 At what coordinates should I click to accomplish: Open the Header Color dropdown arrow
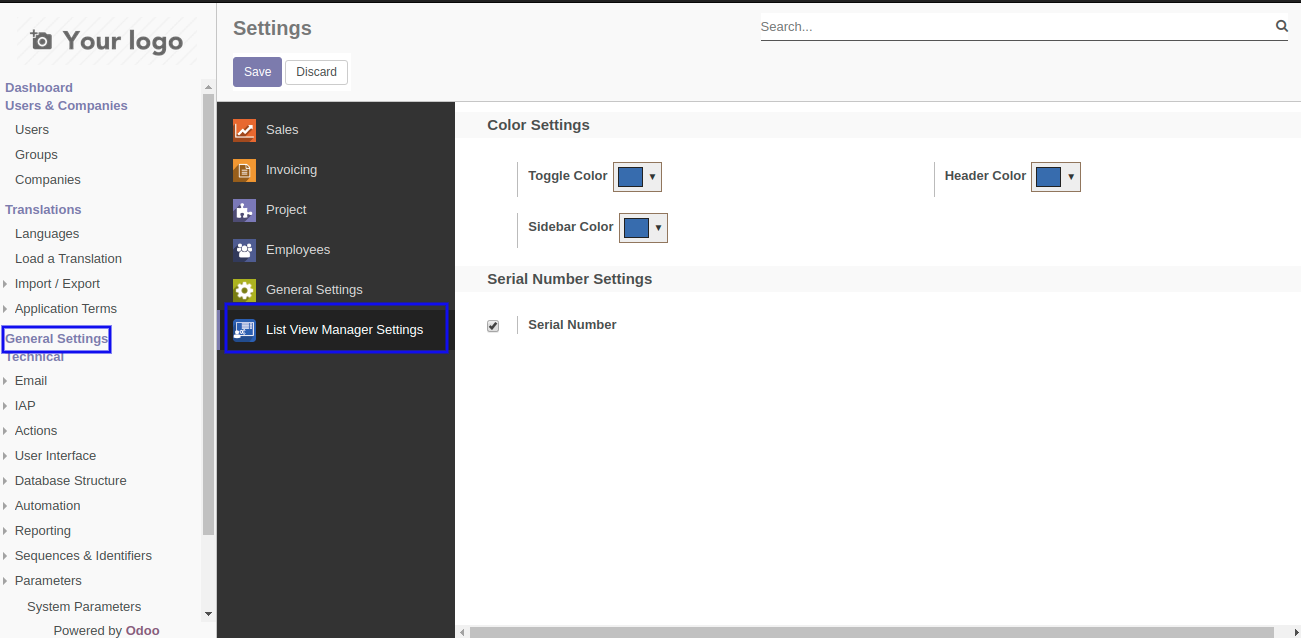[1071, 177]
